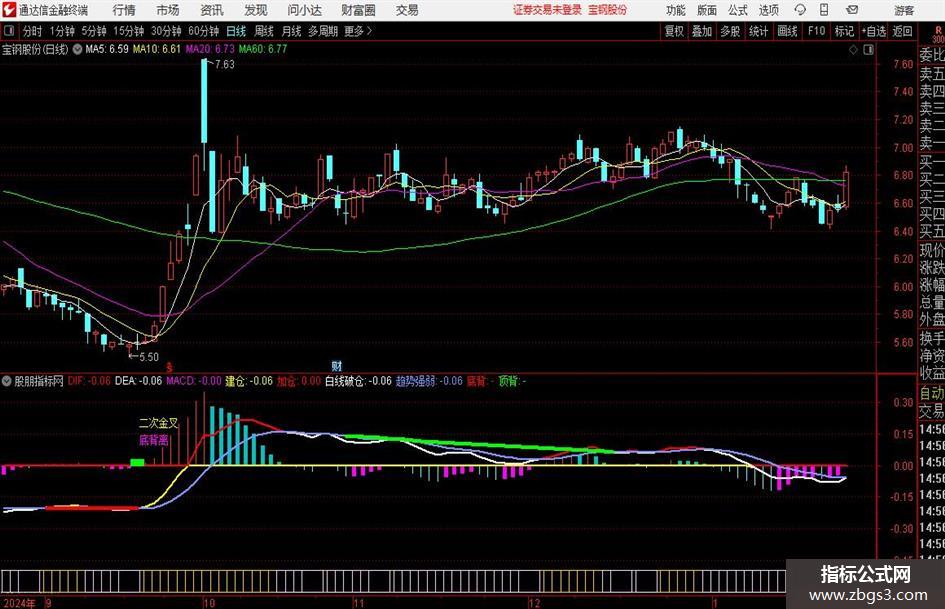This screenshot has width=945, height=609.
Task: Open the 公式 menu
Action: 737,10
